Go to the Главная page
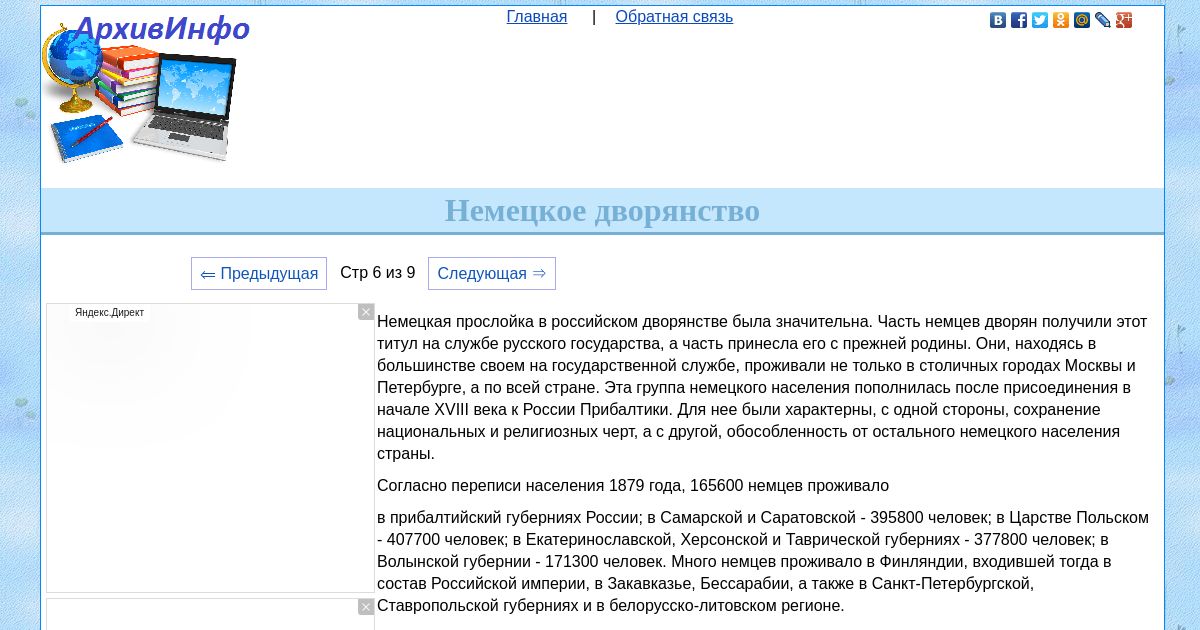The height and width of the screenshot is (630, 1200). 537,17
